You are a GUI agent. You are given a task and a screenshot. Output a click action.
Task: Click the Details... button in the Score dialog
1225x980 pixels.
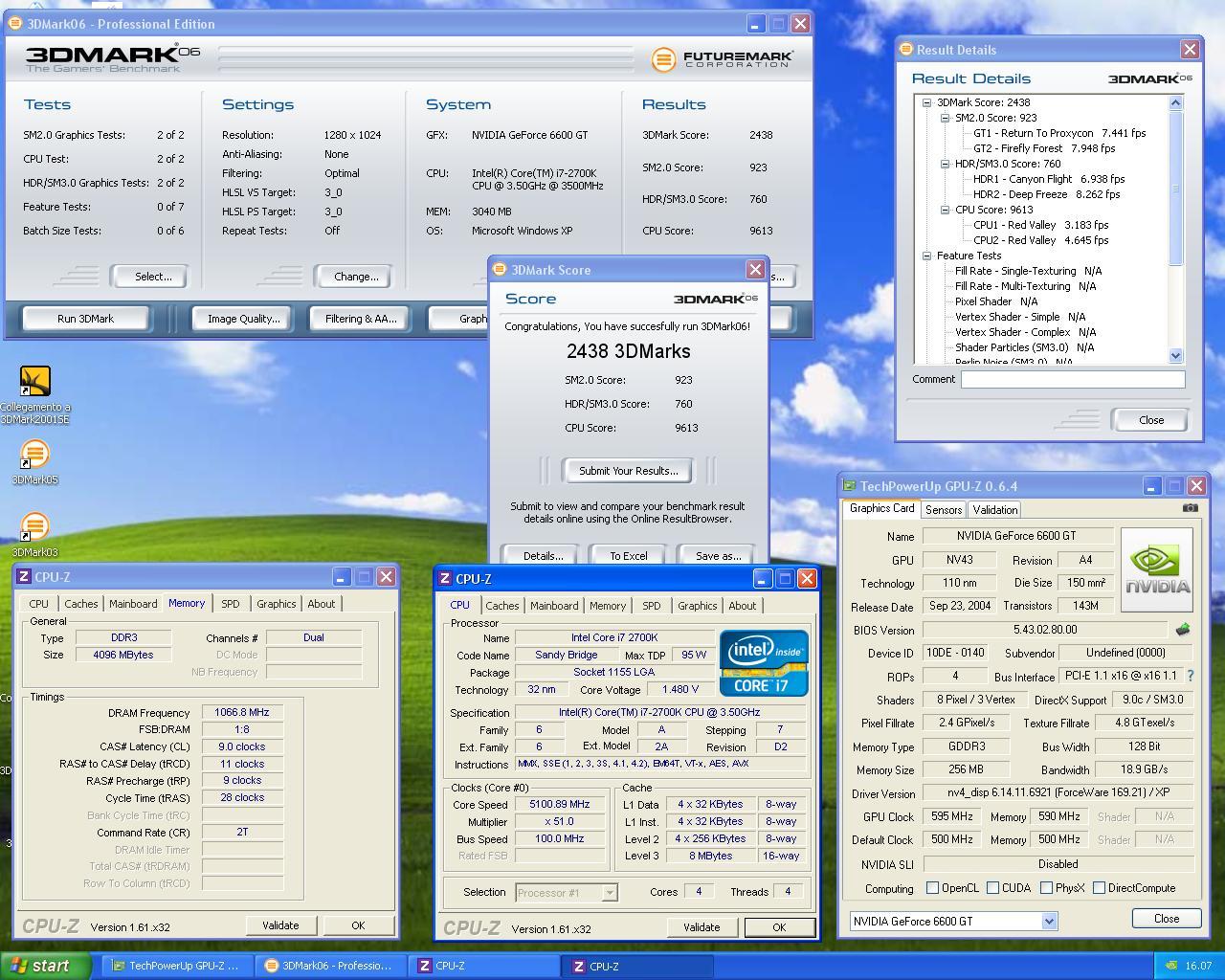pos(543,556)
